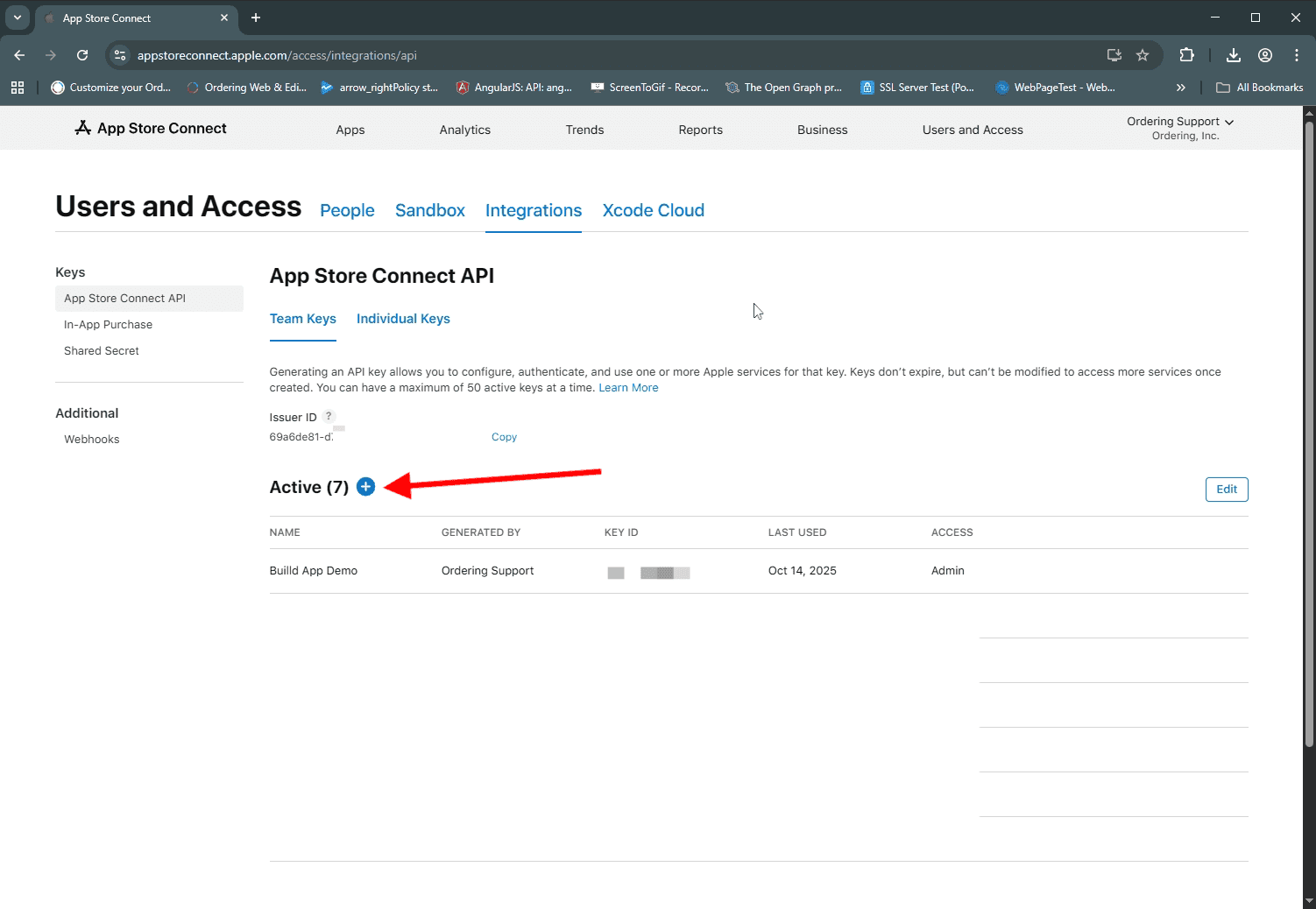This screenshot has height=909, width=1316.
Task: Click the Buiild App Demo key name
Action: click(314, 571)
